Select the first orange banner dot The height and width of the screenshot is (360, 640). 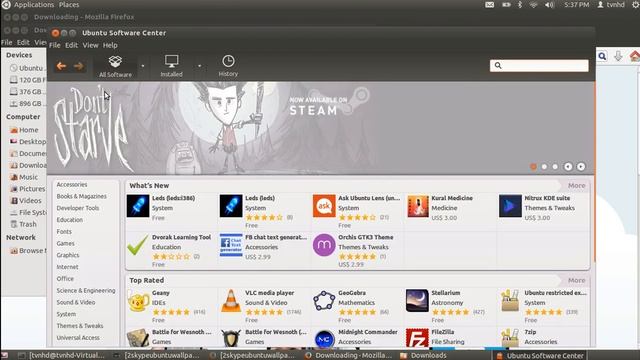533,167
